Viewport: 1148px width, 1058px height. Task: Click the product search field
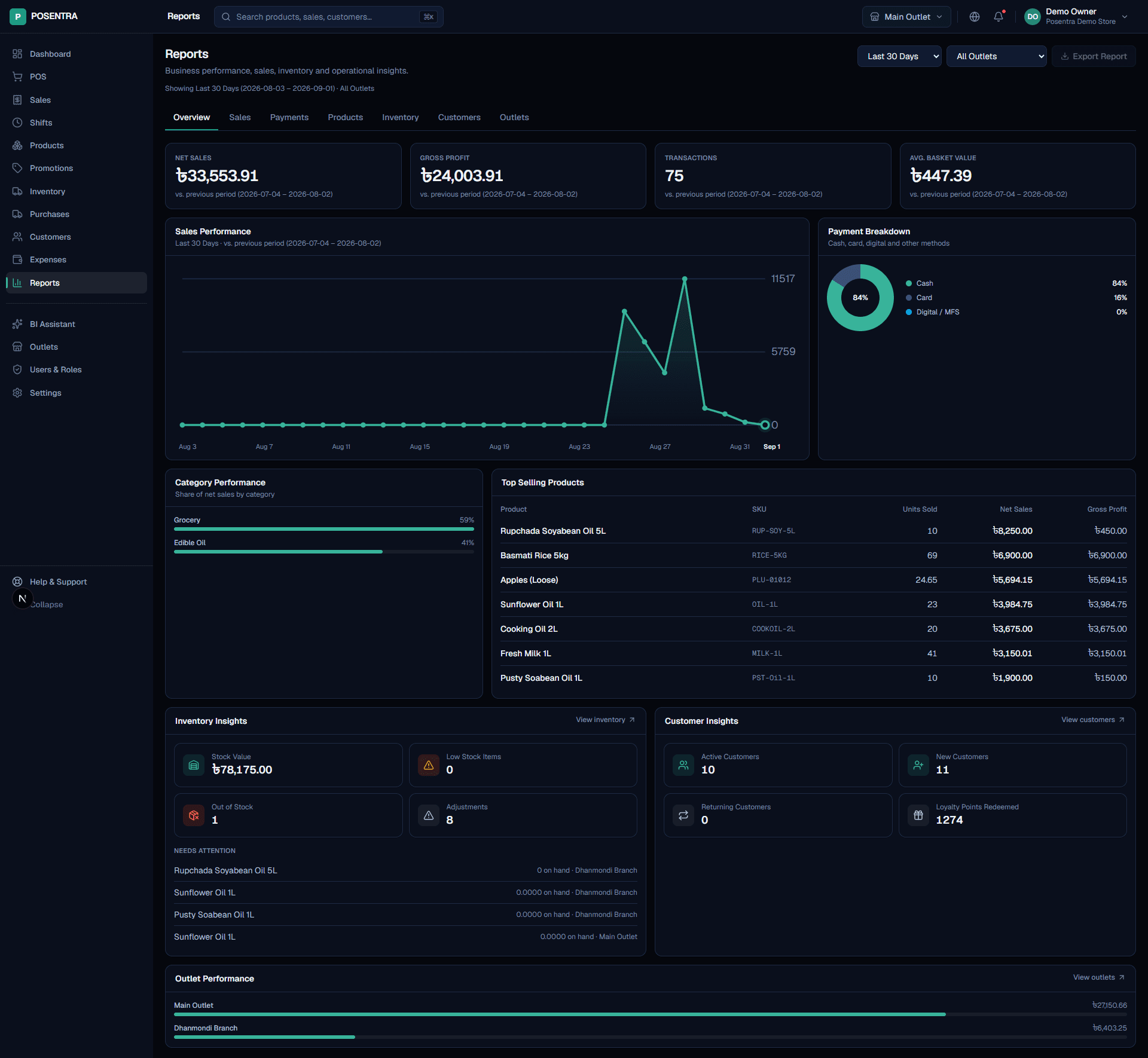[x=328, y=17]
